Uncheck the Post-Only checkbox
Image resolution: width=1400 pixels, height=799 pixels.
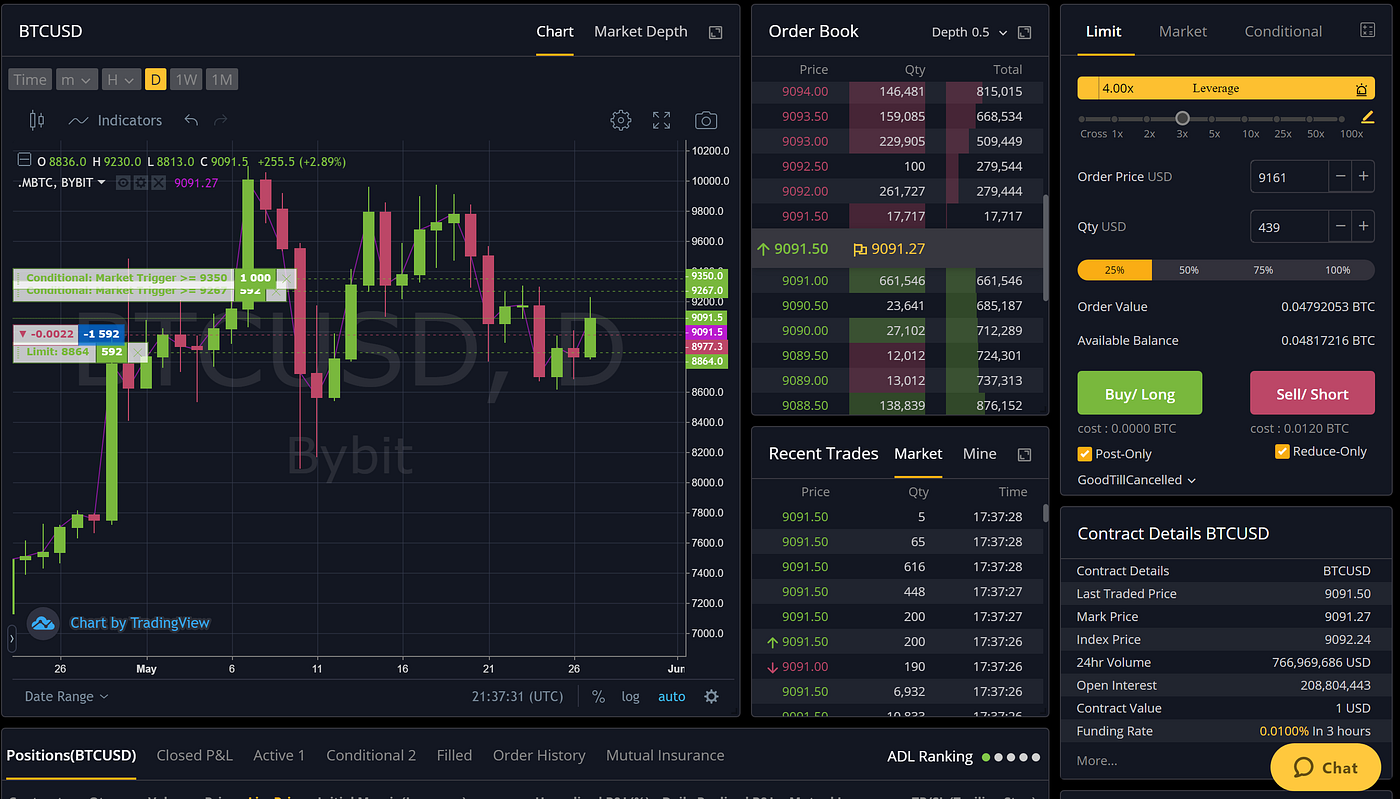[1084, 454]
